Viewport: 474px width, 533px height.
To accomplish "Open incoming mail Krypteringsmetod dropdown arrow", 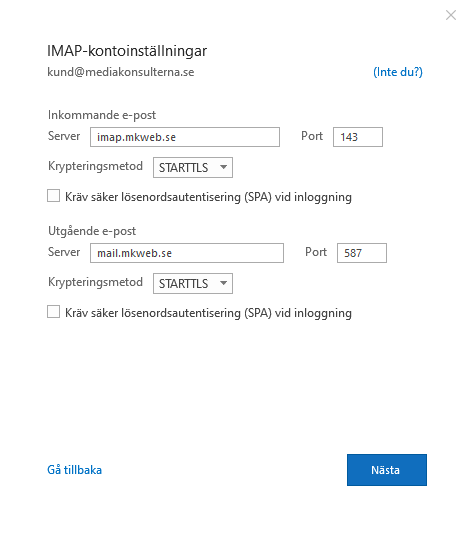I will [223, 167].
